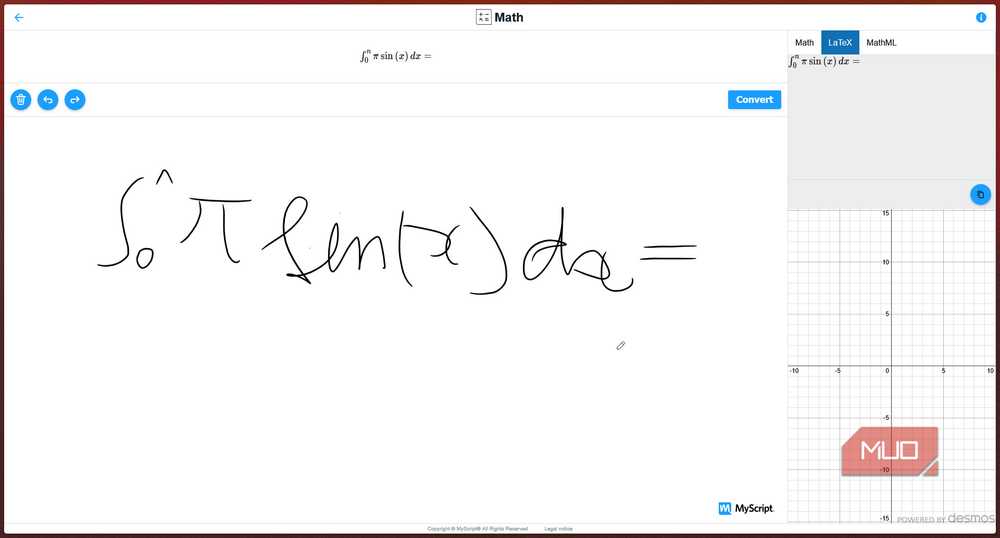Click the handwritten pi symbol on the canvas
This screenshot has width=1000, height=538.
(216, 229)
